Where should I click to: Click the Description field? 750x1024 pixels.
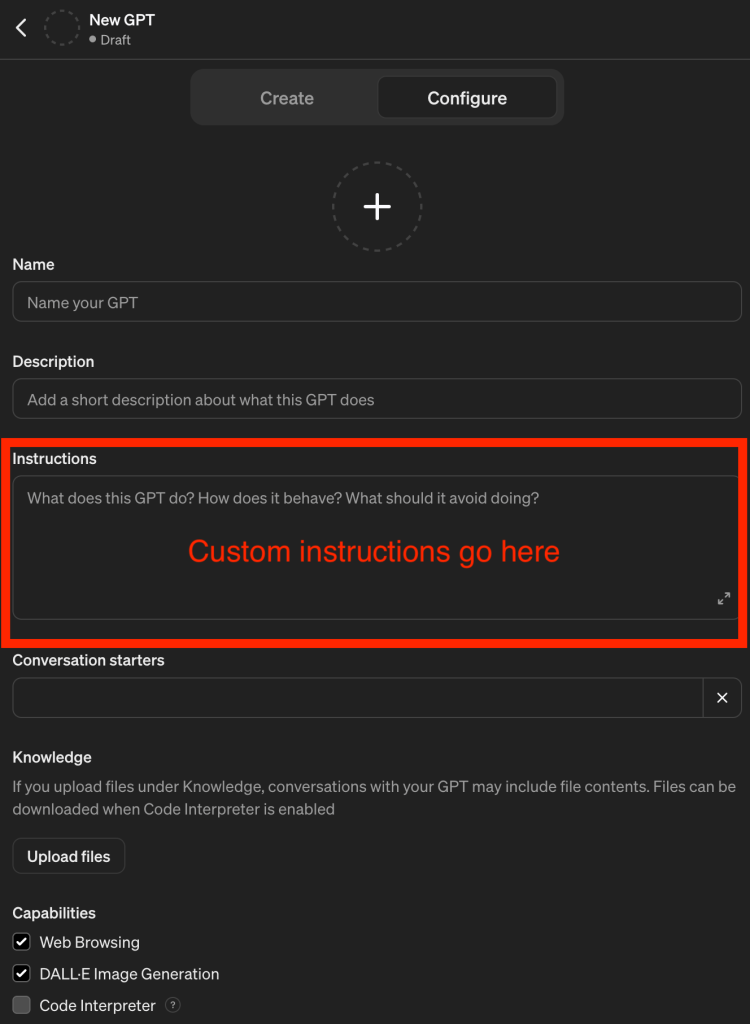pyautogui.click(x=377, y=398)
